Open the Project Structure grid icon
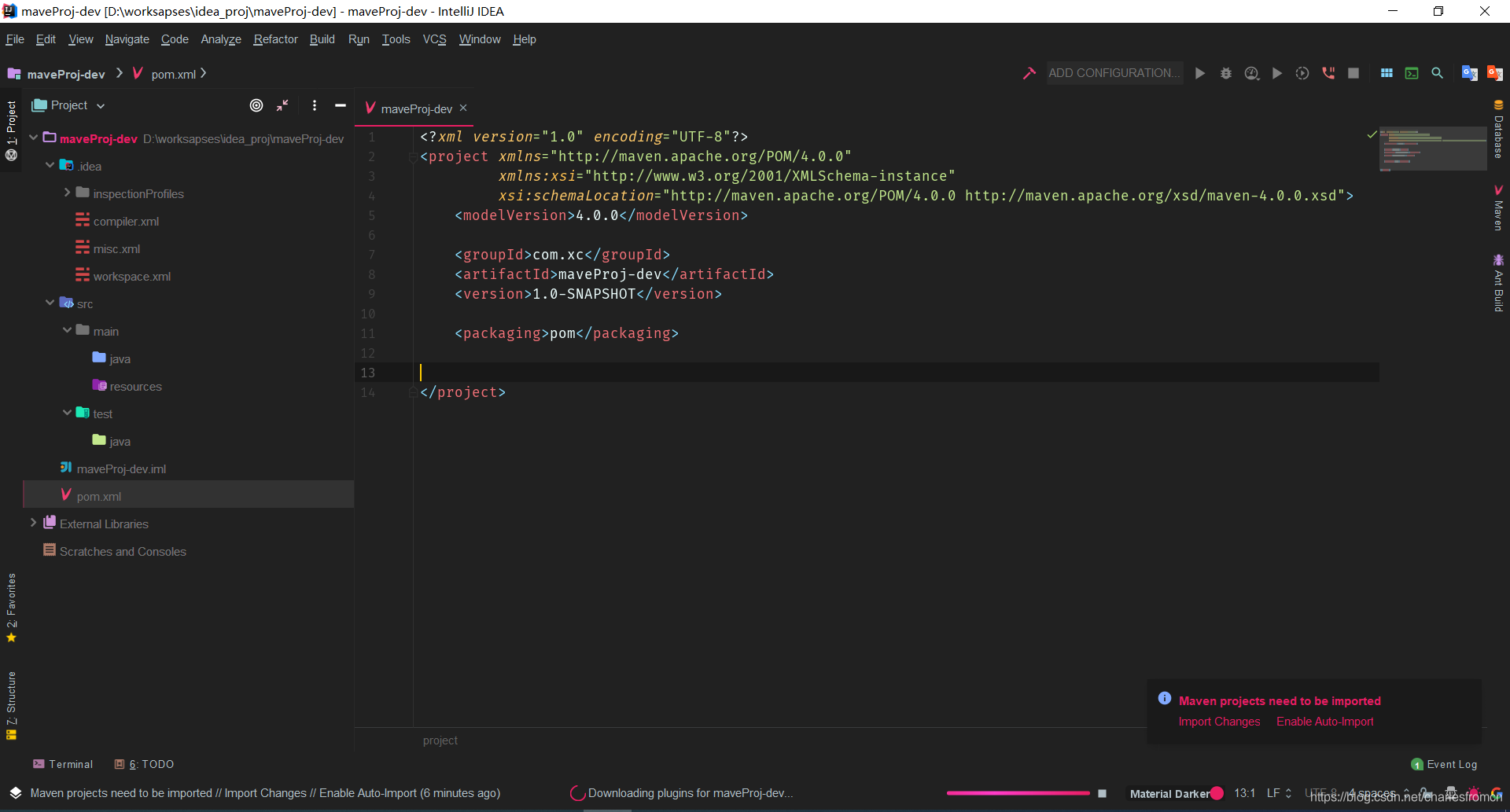This screenshot has height=812, width=1510. [1387, 73]
